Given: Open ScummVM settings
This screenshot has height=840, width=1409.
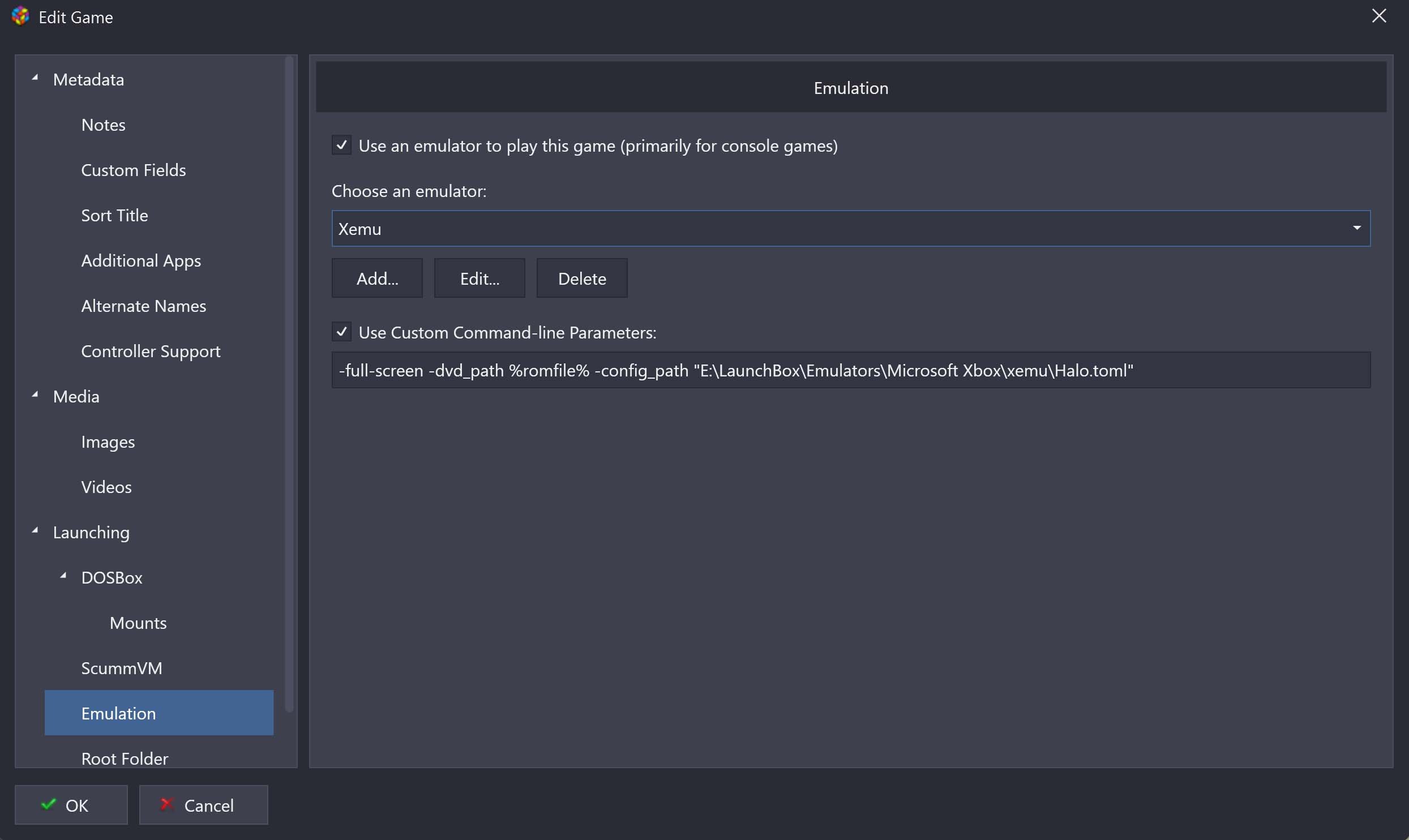Looking at the screenshot, I should 122,668.
